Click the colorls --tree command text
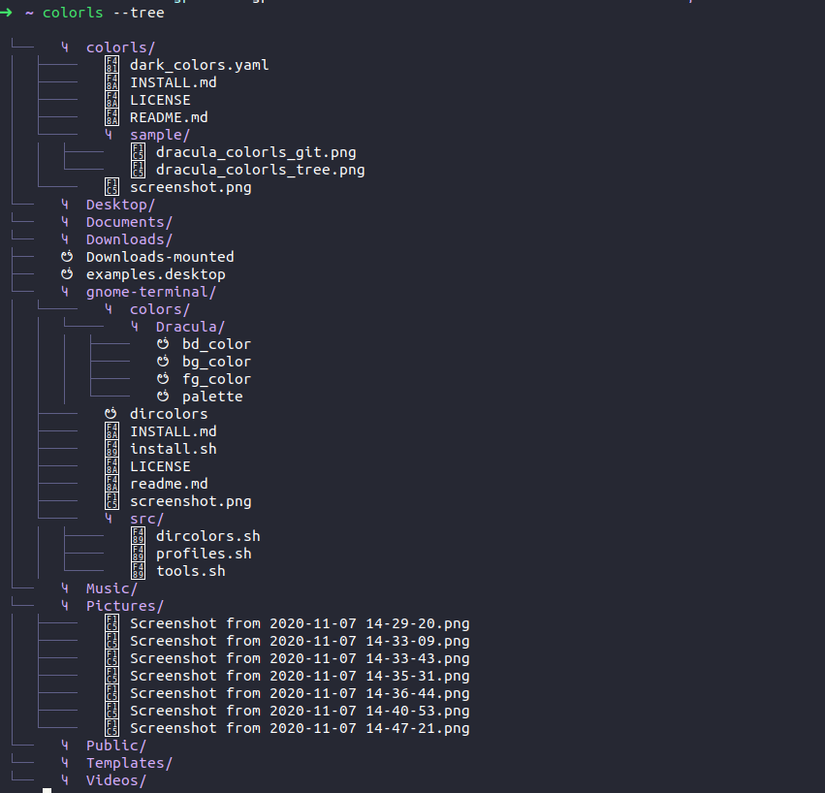Viewport: 825px width, 793px height. coord(103,13)
